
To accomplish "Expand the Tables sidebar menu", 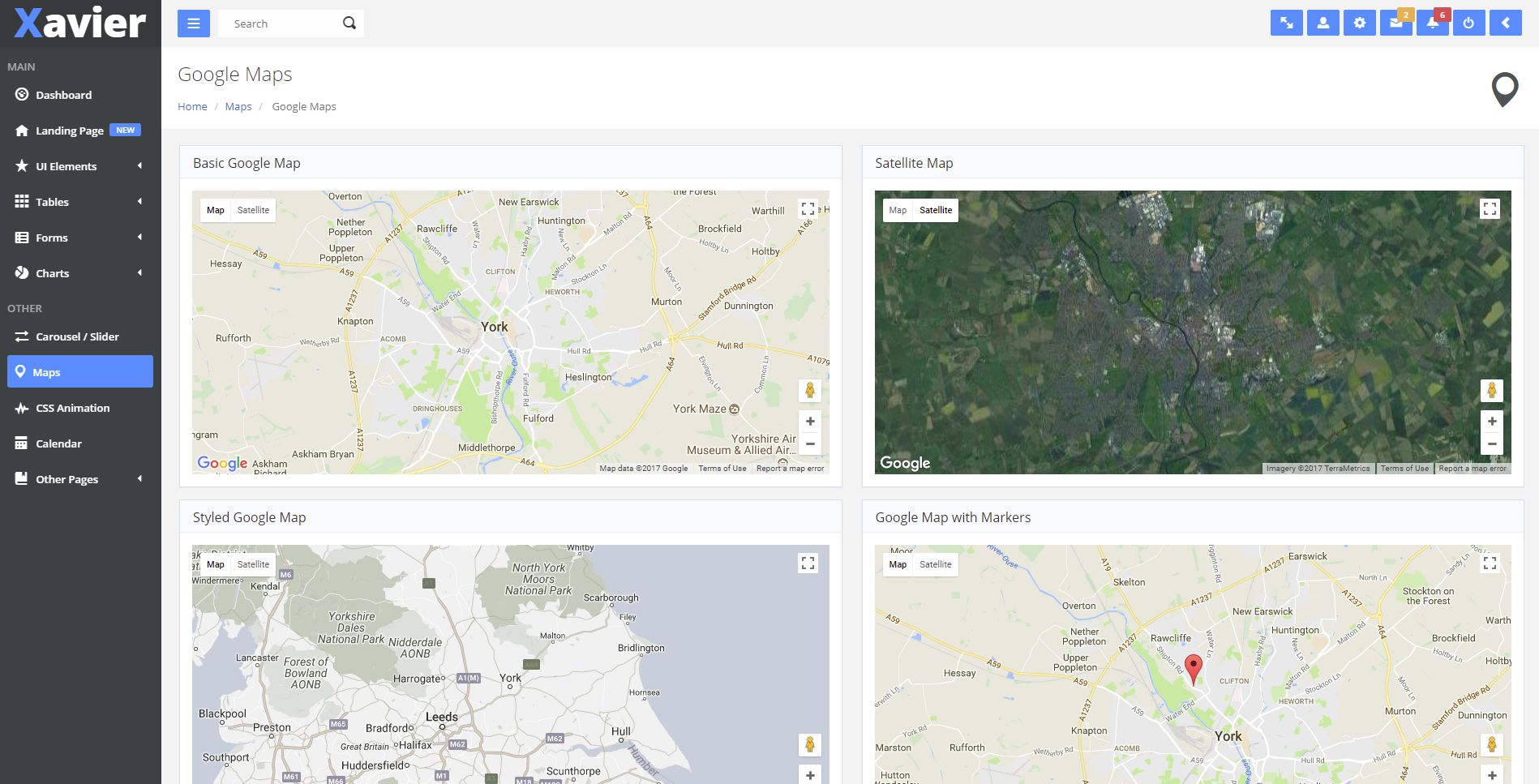I will tap(79, 202).
